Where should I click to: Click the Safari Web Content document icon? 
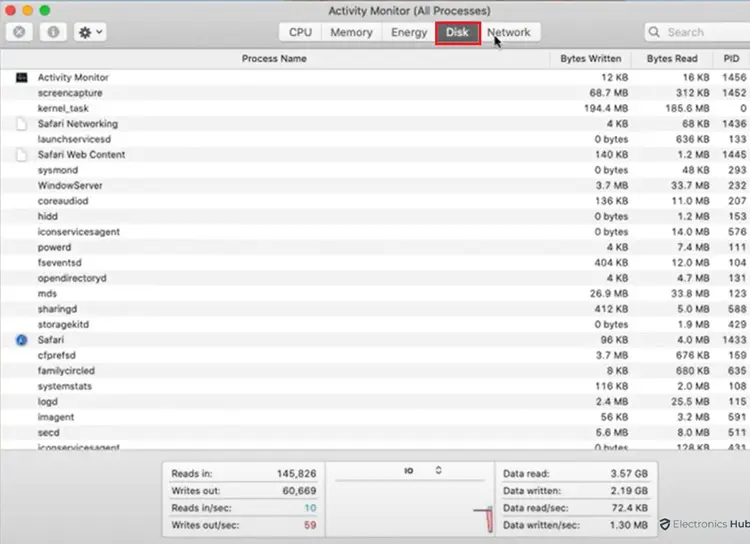pyautogui.click(x=22, y=155)
